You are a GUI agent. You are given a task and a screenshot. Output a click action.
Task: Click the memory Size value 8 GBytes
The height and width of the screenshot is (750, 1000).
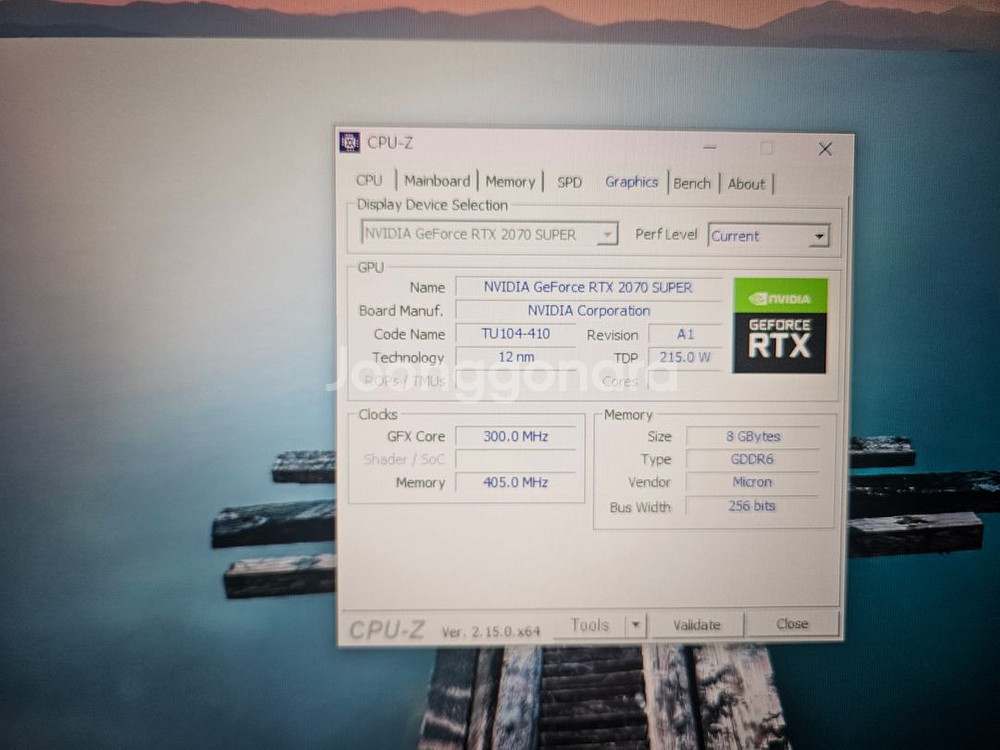click(x=753, y=437)
